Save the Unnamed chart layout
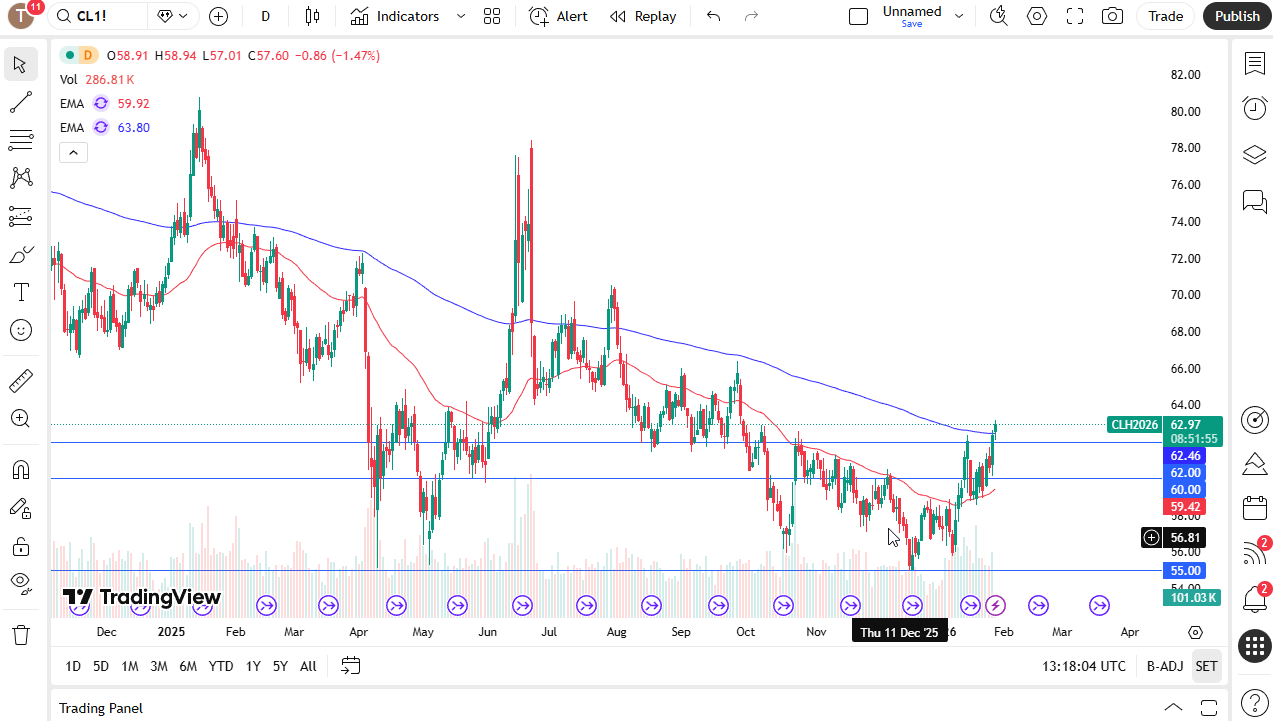This screenshot has width=1273, height=721. click(x=912, y=24)
